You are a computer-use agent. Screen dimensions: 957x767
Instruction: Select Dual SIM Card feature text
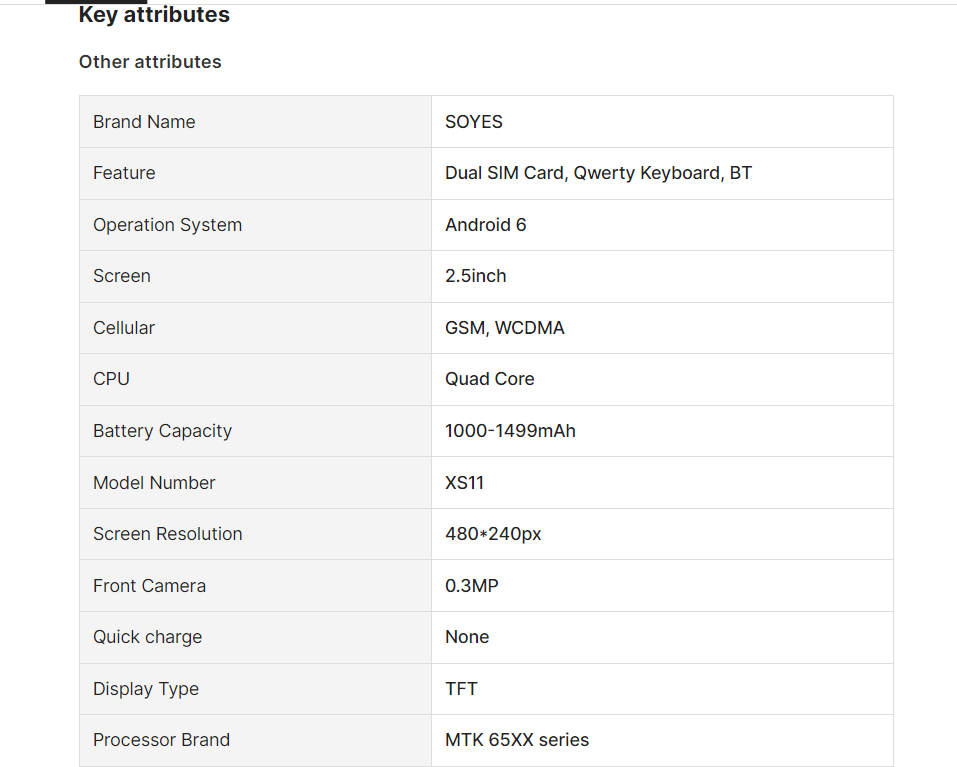[505, 173]
